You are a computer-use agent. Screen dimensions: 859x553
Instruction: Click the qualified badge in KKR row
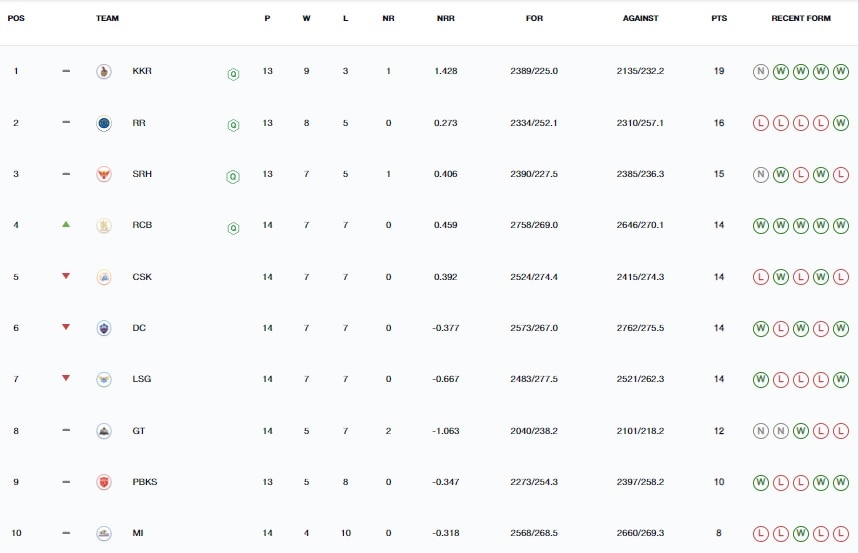[x=233, y=74]
